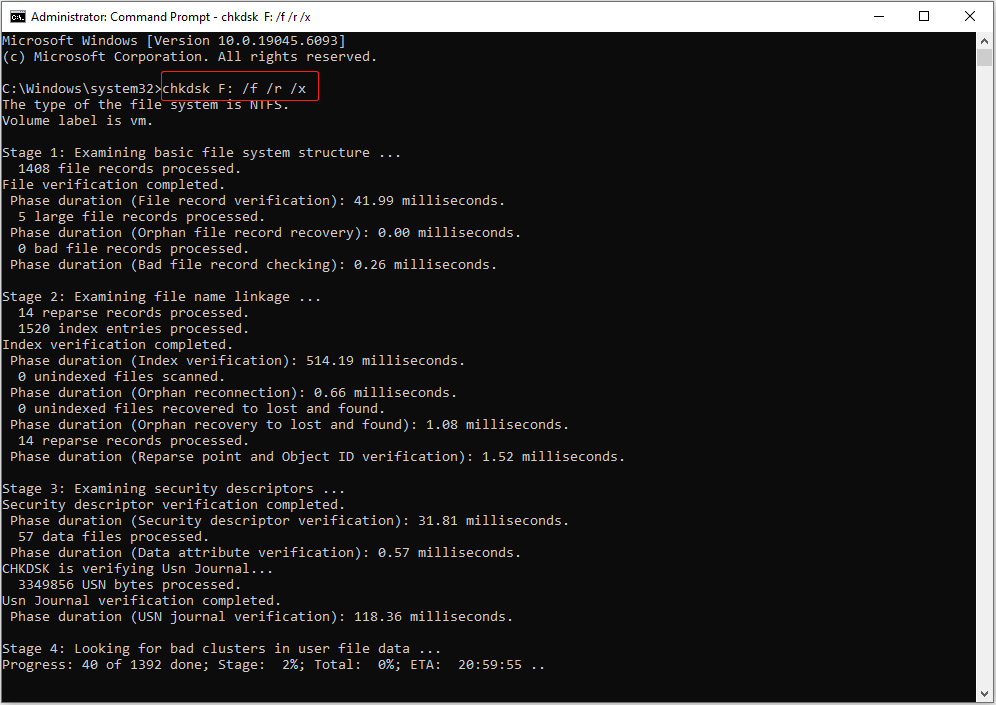Screen dimensions: 996x705
Task: Click the Progress percentage status line
Action: pyautogui.click(x=270, y=664)
